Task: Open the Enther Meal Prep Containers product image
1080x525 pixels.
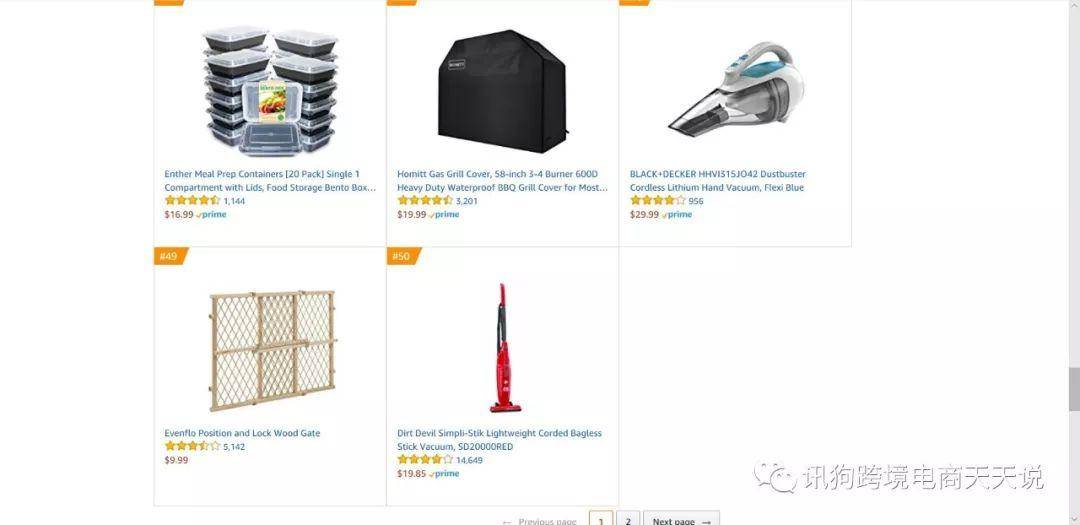Action: point(271,91)
